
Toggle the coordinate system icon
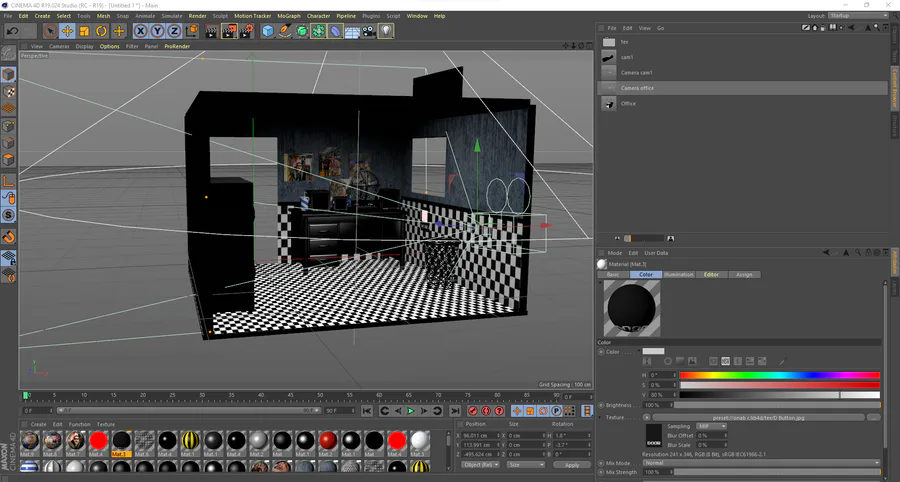[x=192, y=31]
